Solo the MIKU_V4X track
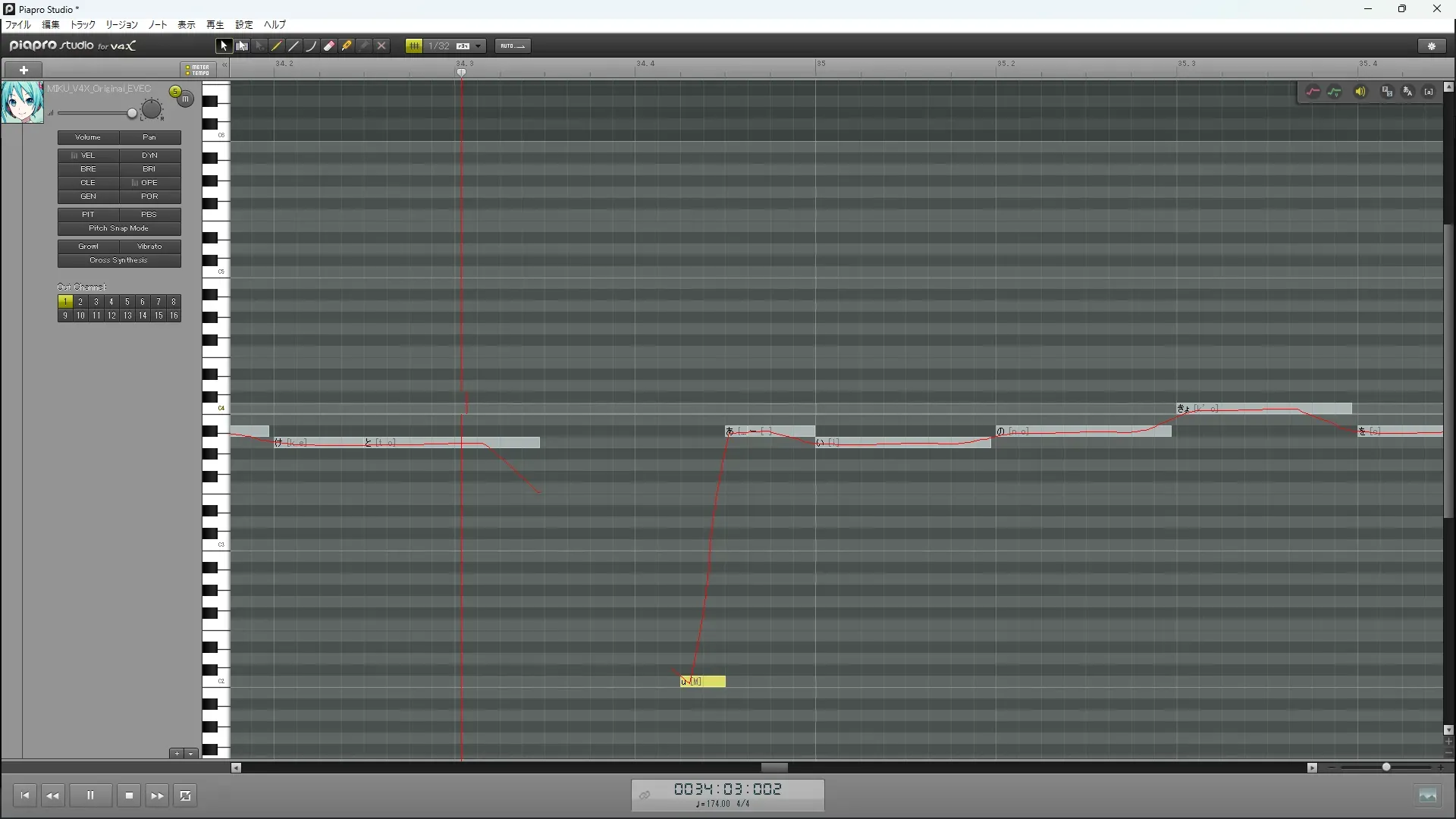This screenshot has width=1456, height=819. tap(175, 92)
